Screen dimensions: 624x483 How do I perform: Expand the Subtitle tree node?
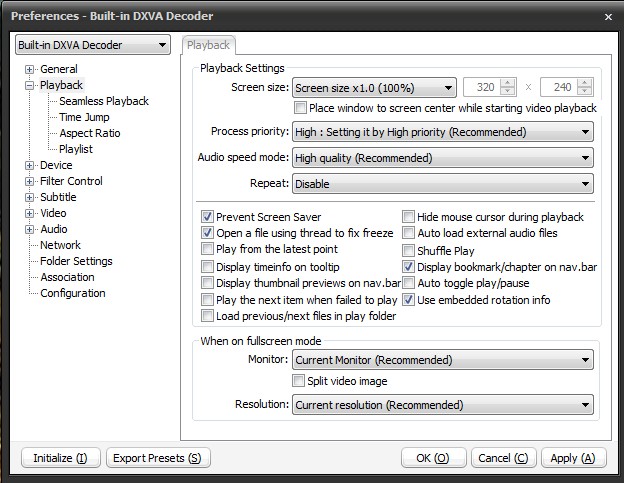pos(29,197)
